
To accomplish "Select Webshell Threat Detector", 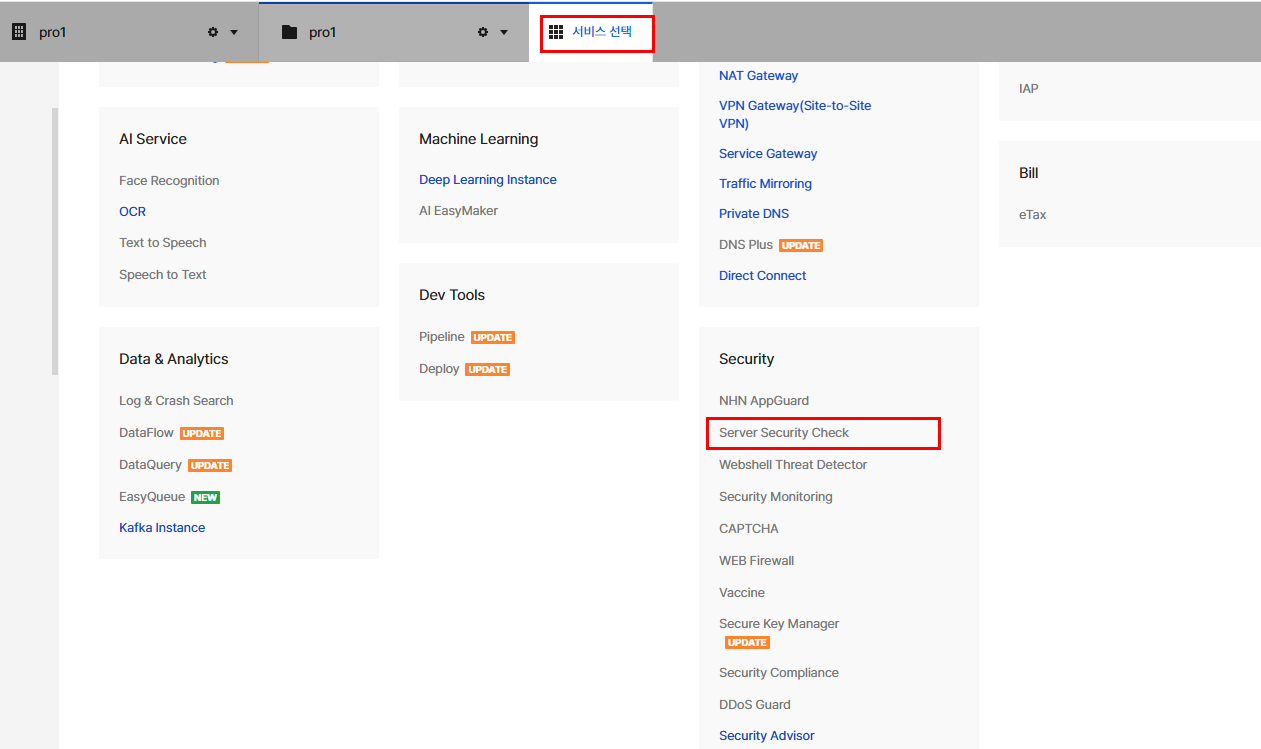I will point(793,465).
